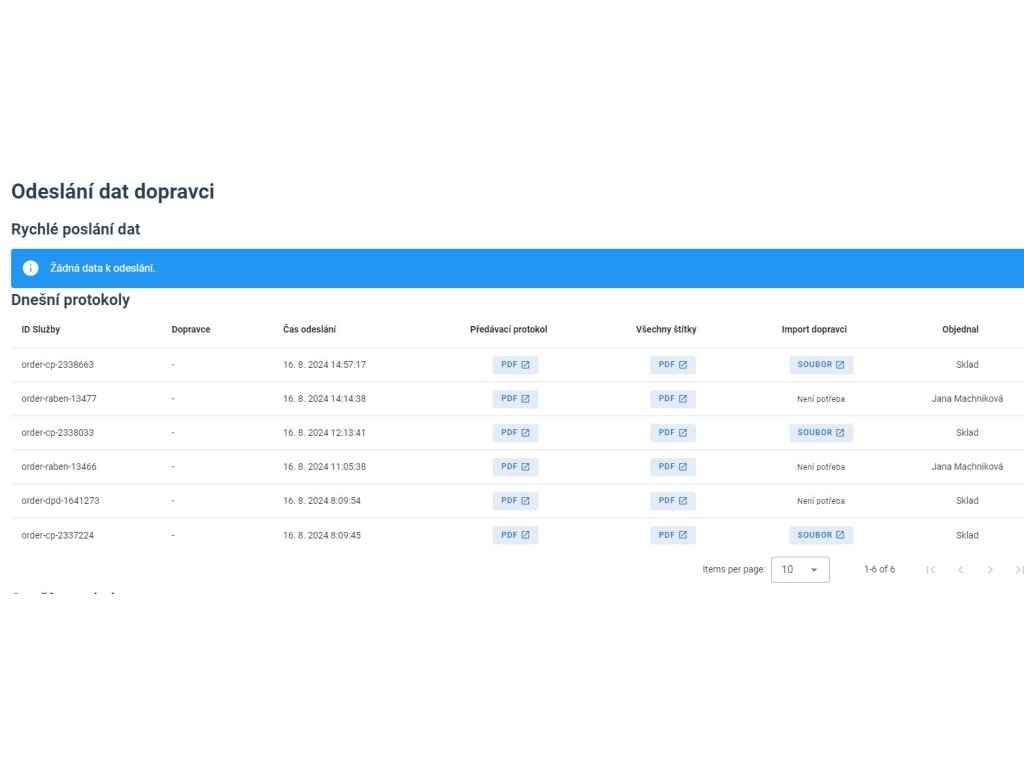This screenshot has height=768, width=1024.
Task: Click timestamp 16. 8. 2024 8:09:45
Action: click(322, 535)
